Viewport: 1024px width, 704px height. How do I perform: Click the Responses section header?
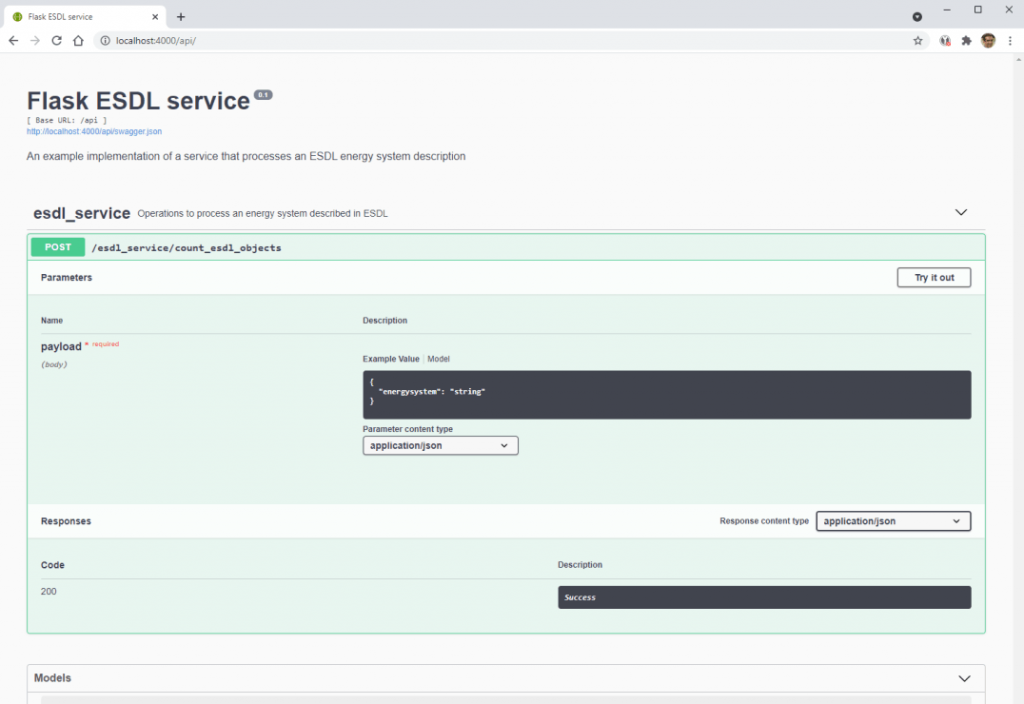66,521
